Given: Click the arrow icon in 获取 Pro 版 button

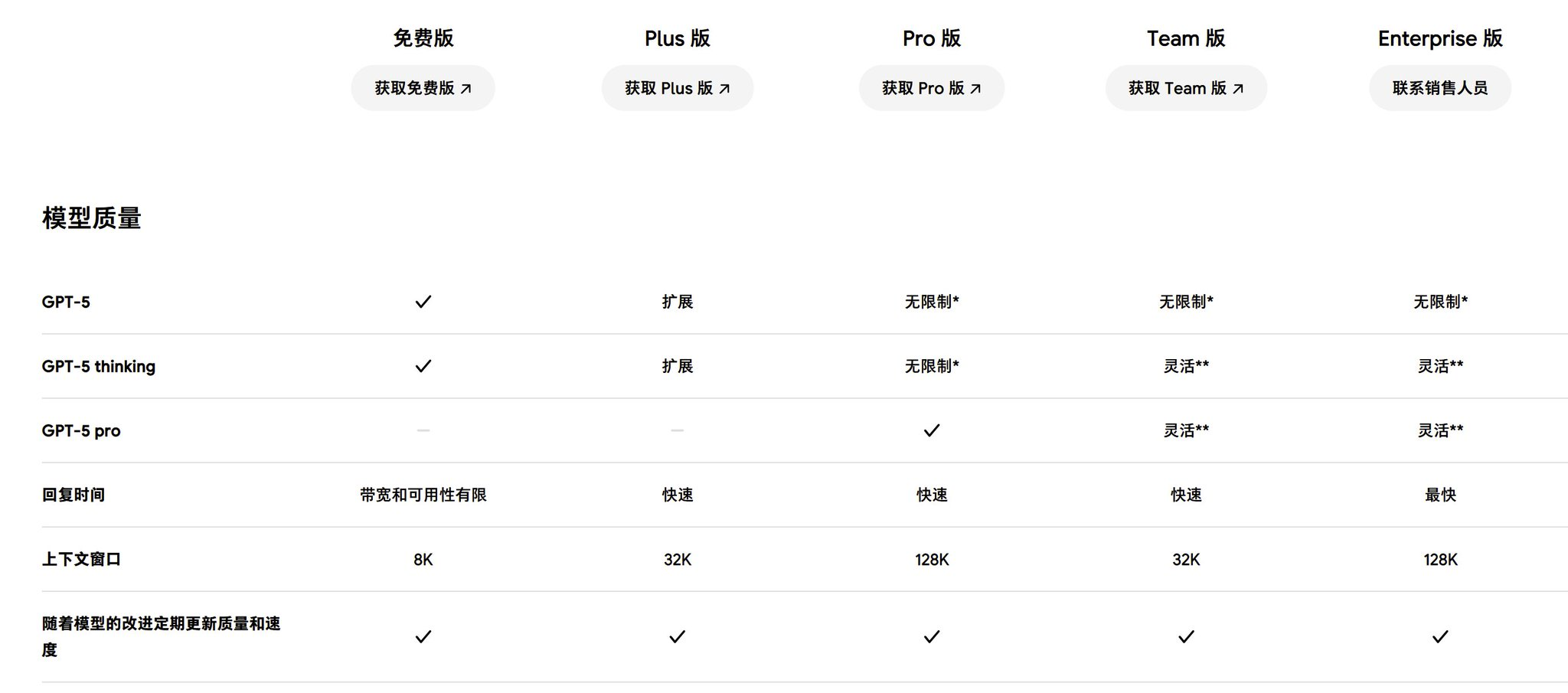Looking at the screenshot, I should click(x=977, y=89).
